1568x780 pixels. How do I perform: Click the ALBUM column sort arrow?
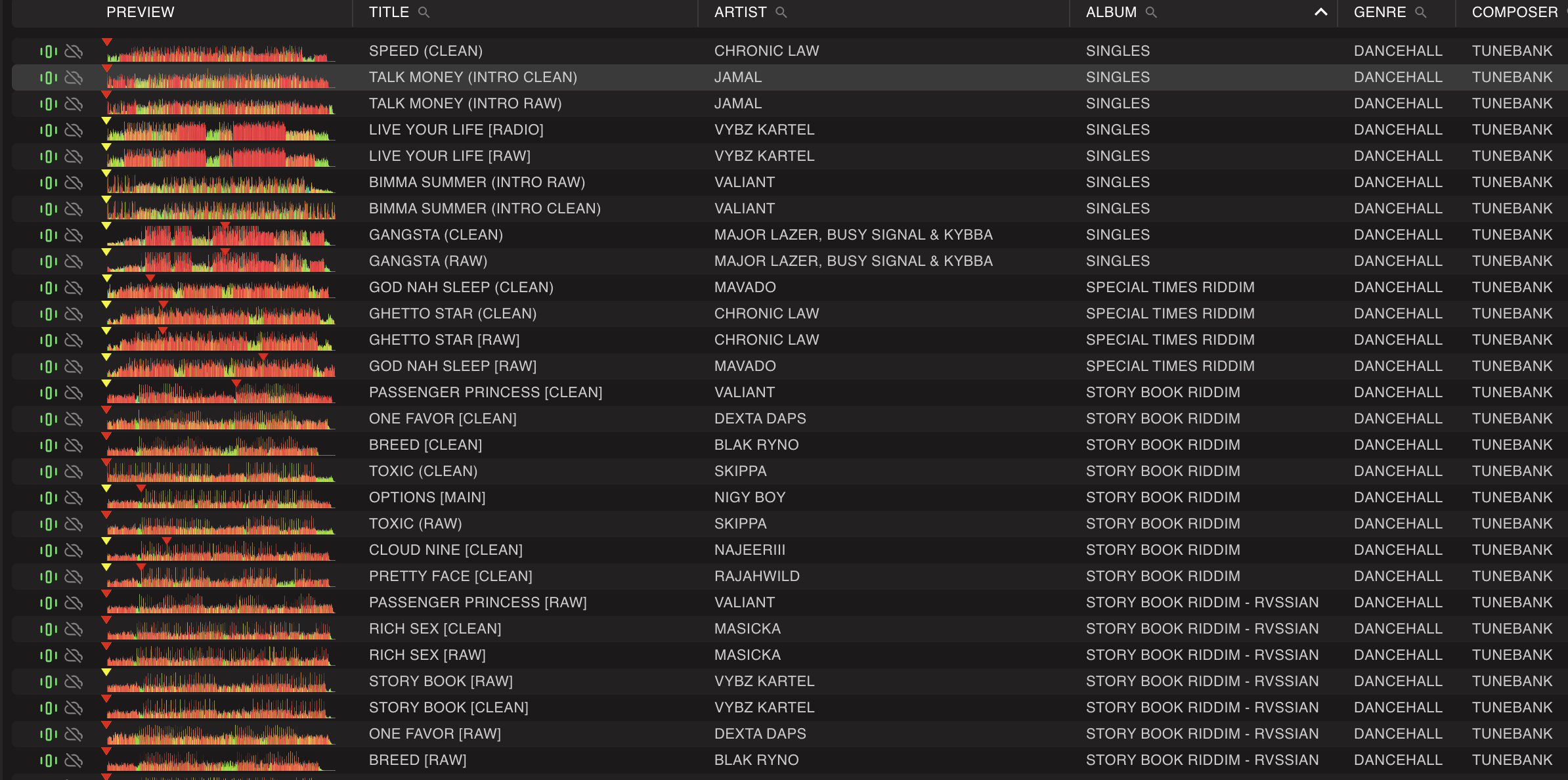point(1321,12)
